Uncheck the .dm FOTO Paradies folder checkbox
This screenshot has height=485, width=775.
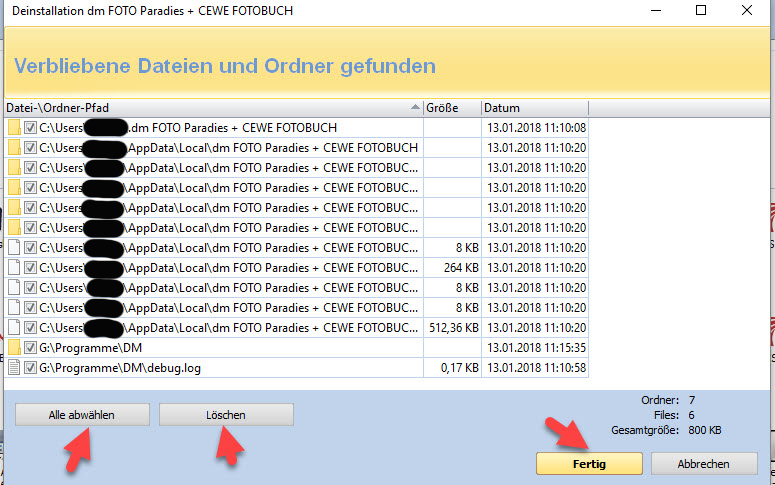[x=30, y=128]
